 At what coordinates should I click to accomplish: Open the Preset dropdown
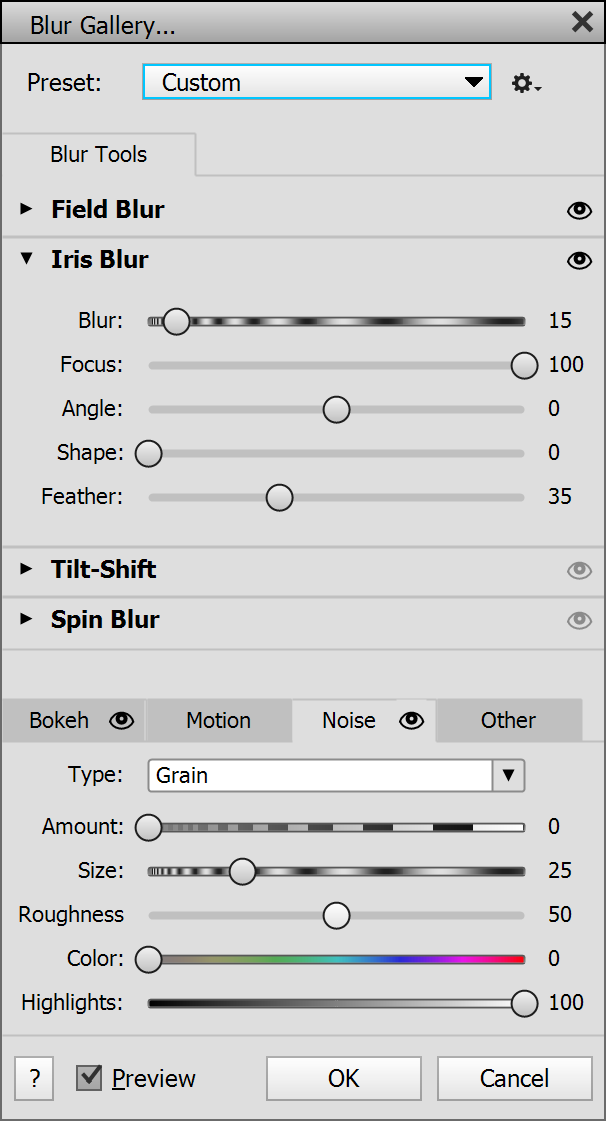(316, 83)
